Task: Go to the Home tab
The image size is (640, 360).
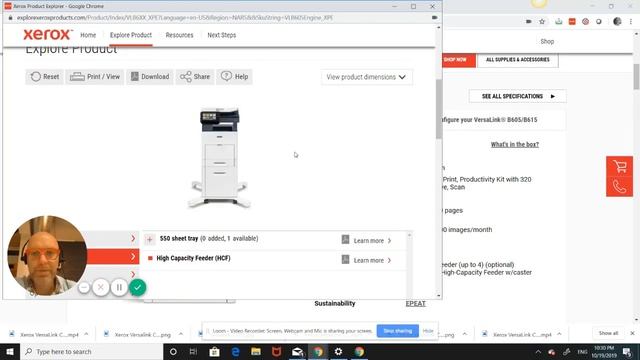Action: click(88, 35)
